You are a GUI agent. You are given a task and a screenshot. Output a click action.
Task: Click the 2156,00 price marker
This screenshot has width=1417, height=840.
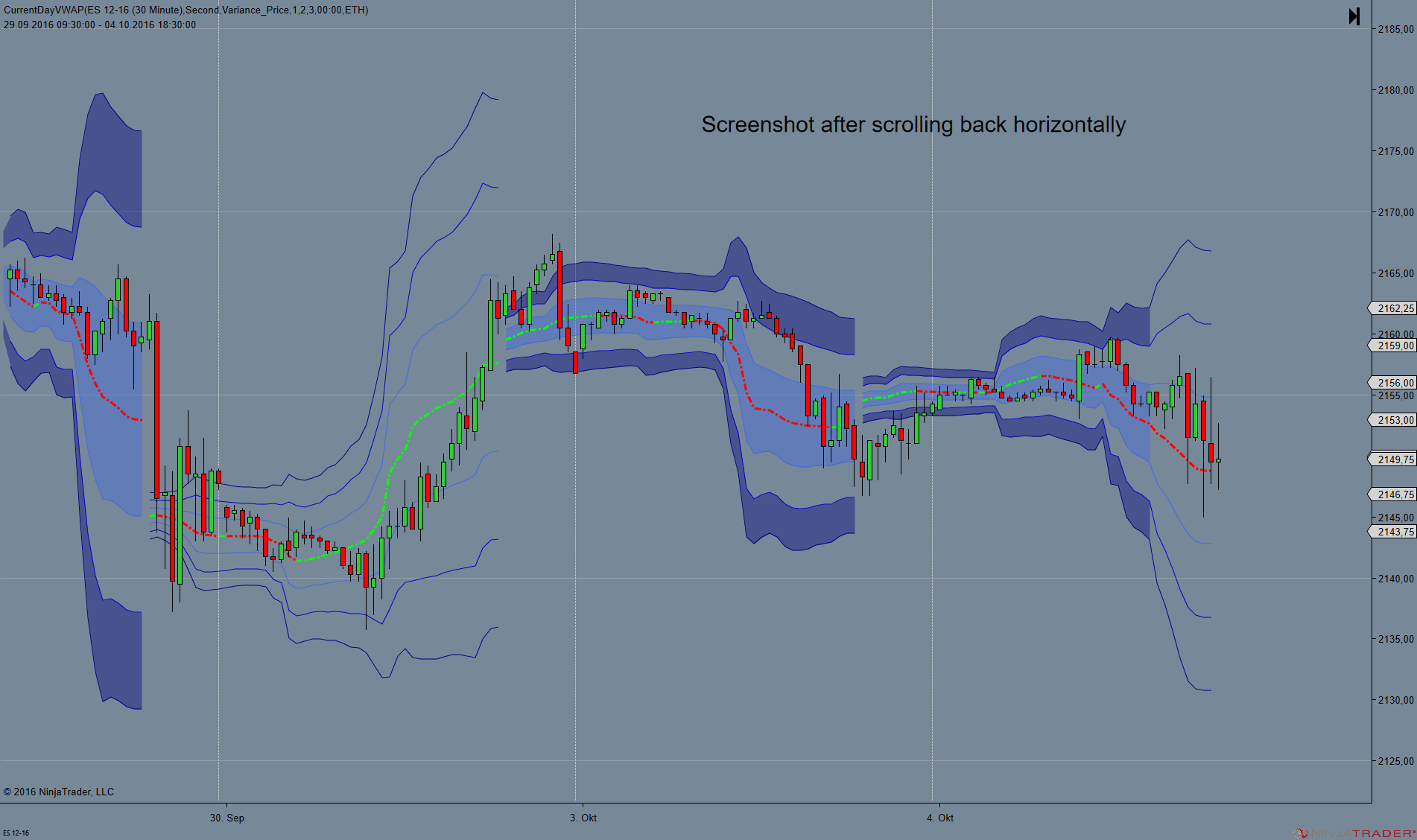tap(1392, 383)
